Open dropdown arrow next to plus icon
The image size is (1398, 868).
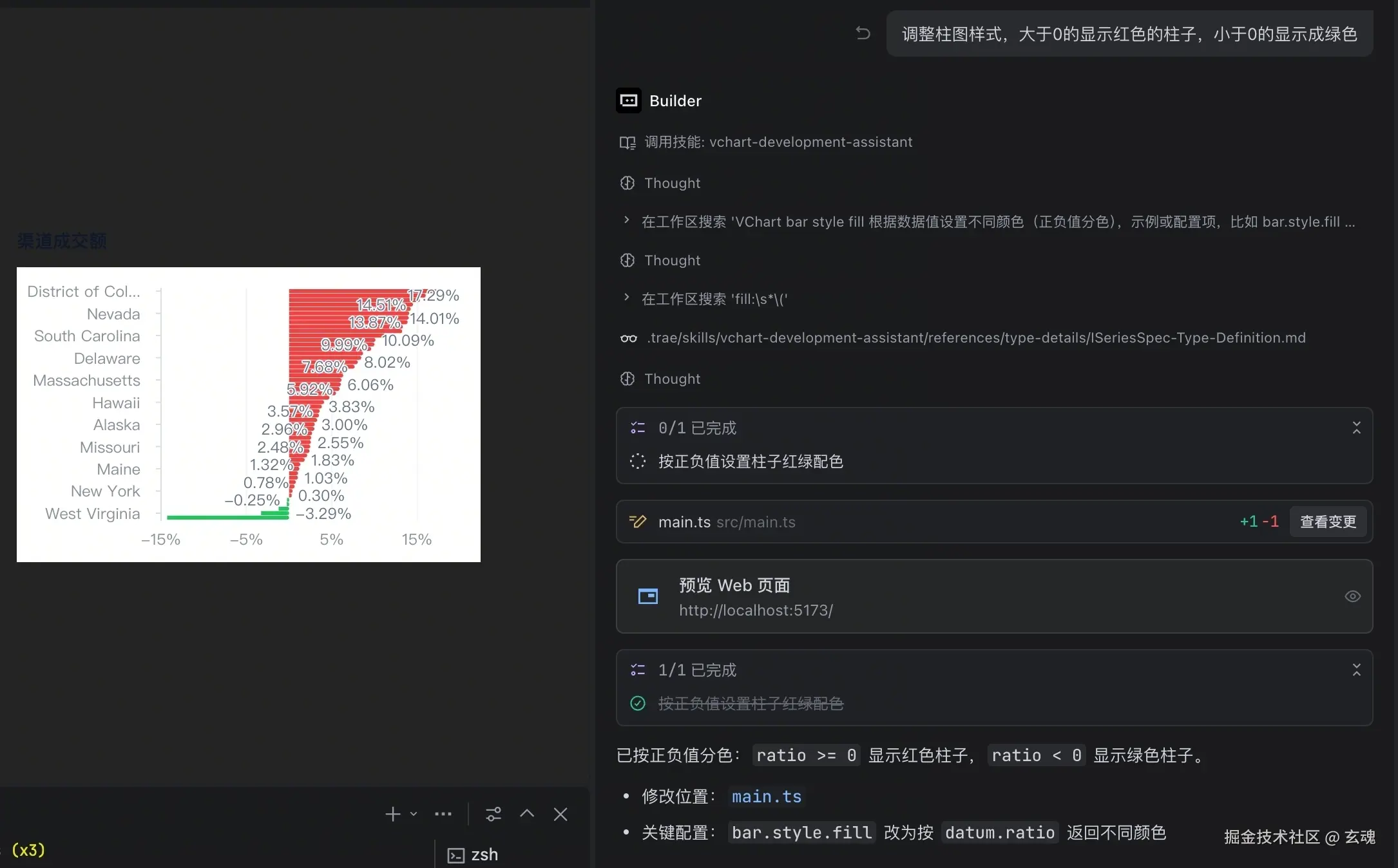[x=414, y=814]
